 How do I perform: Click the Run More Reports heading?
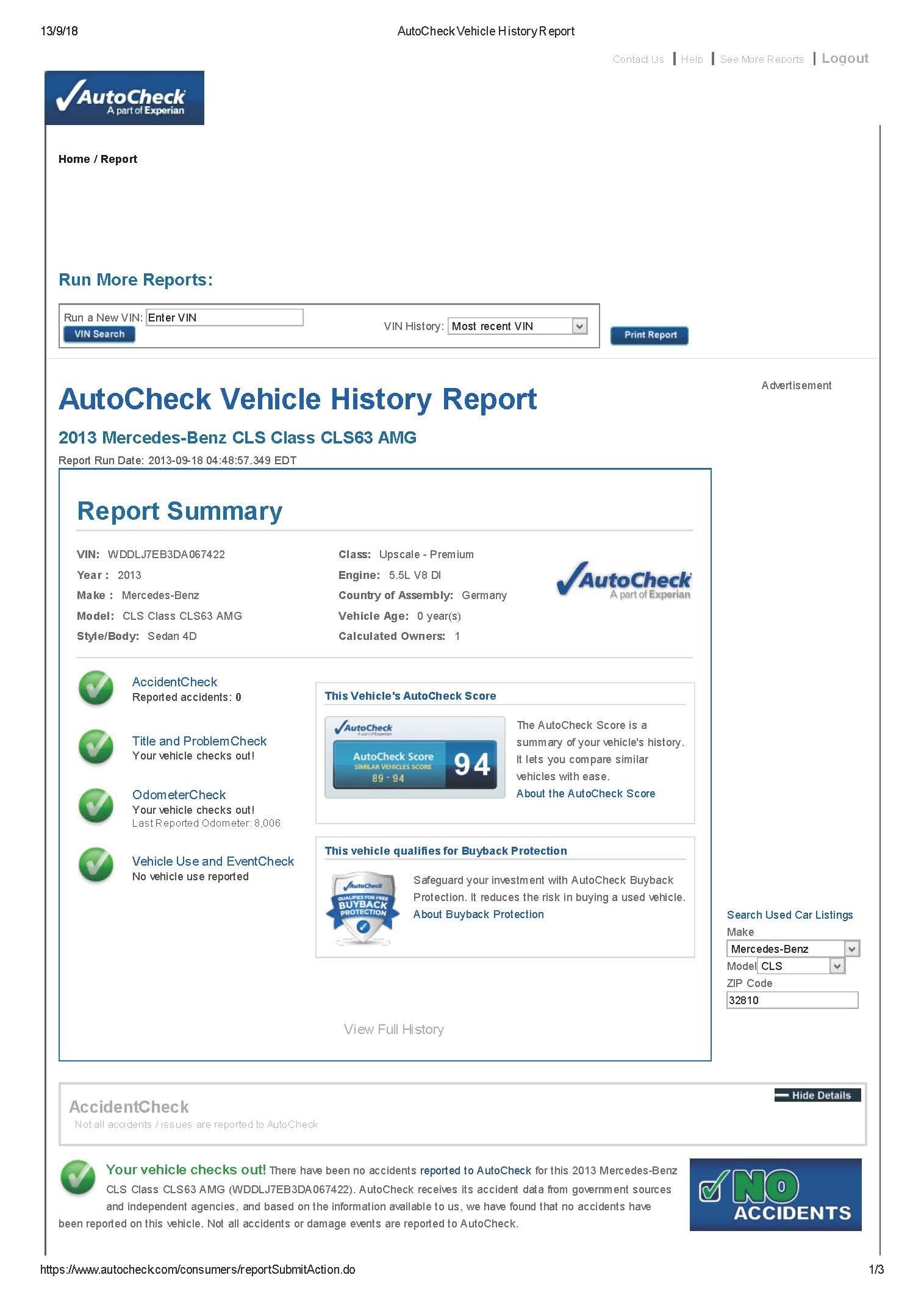136,280
